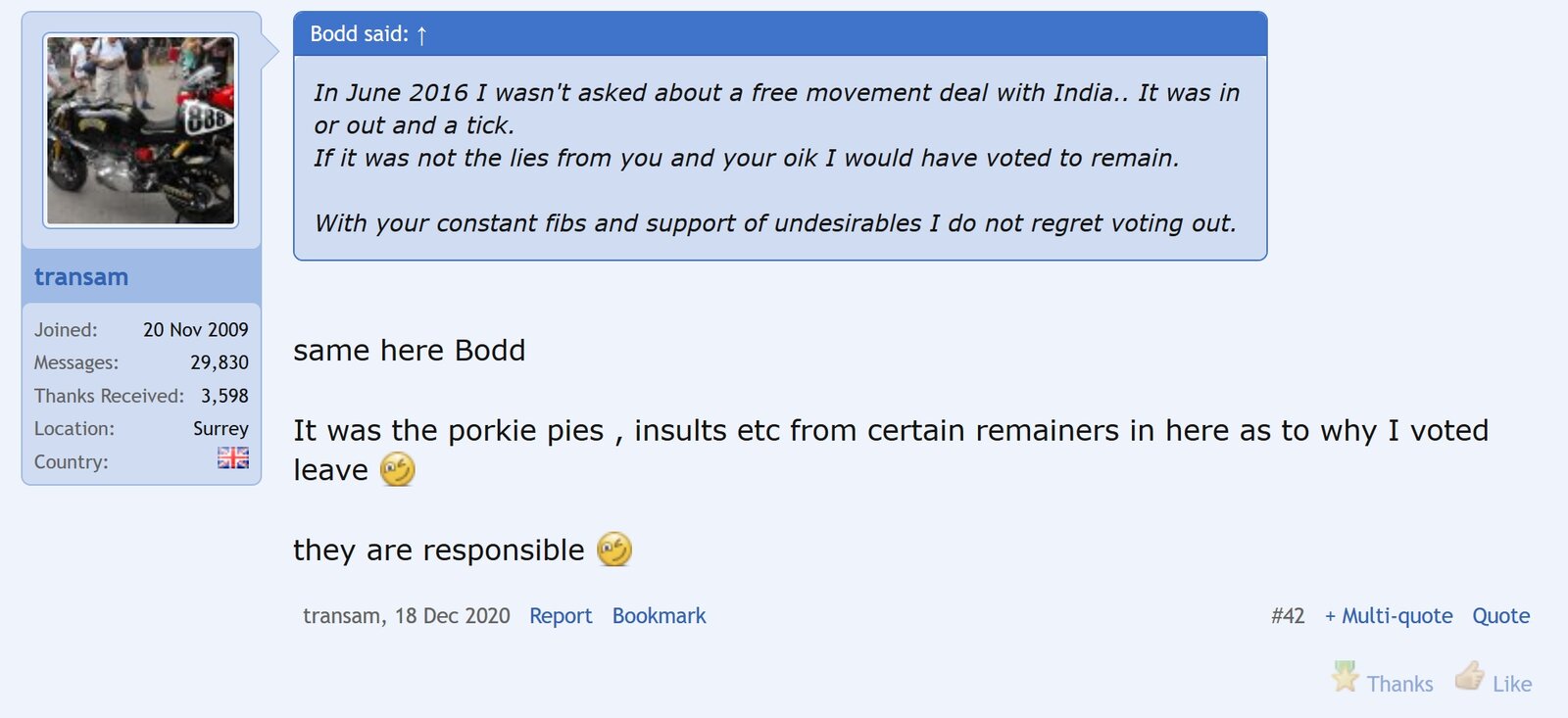Add post to Multi-quote
Image resolution: width=1568 pixels, height=718 pixels.
1388,616
